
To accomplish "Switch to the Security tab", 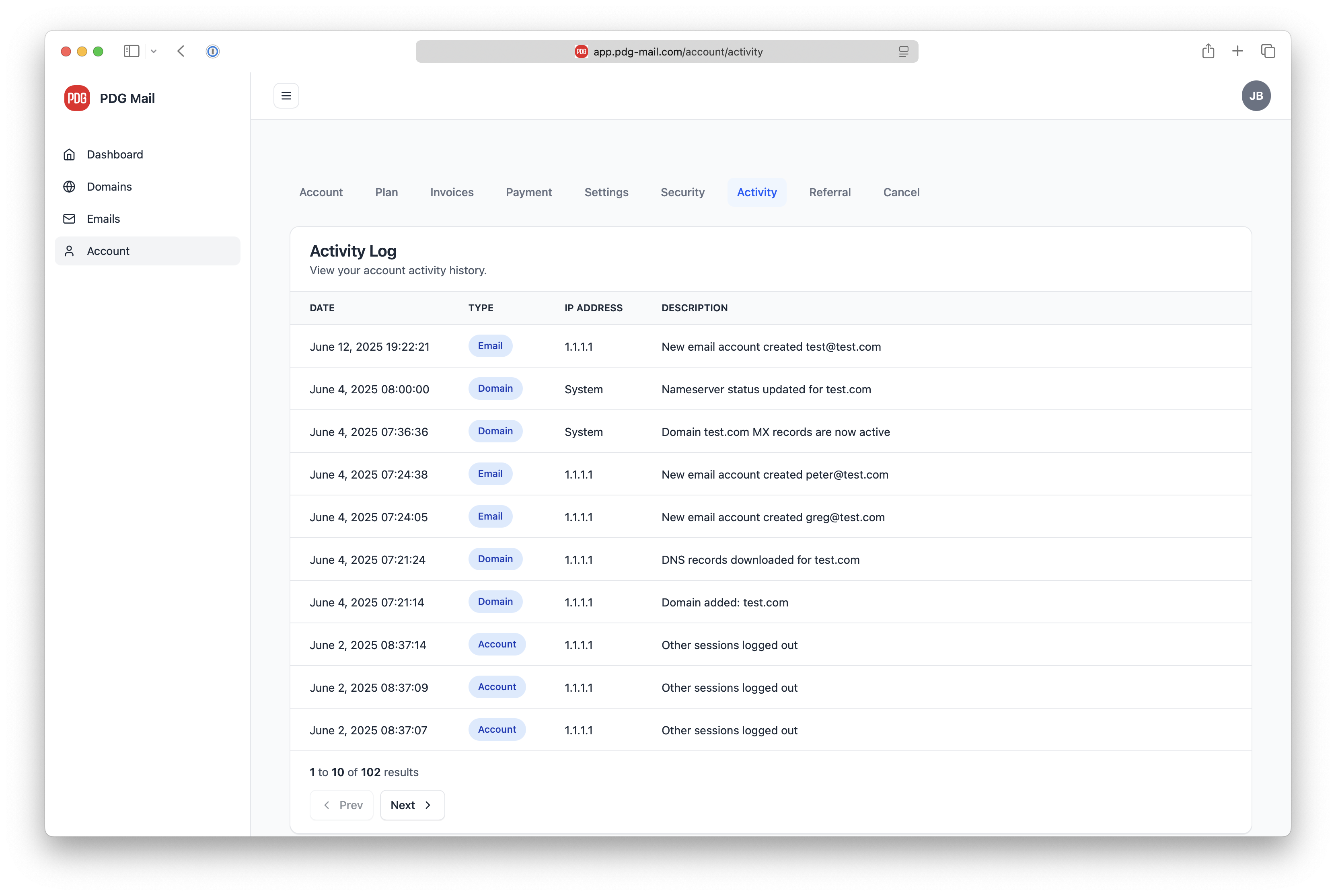I will [683, 193].
